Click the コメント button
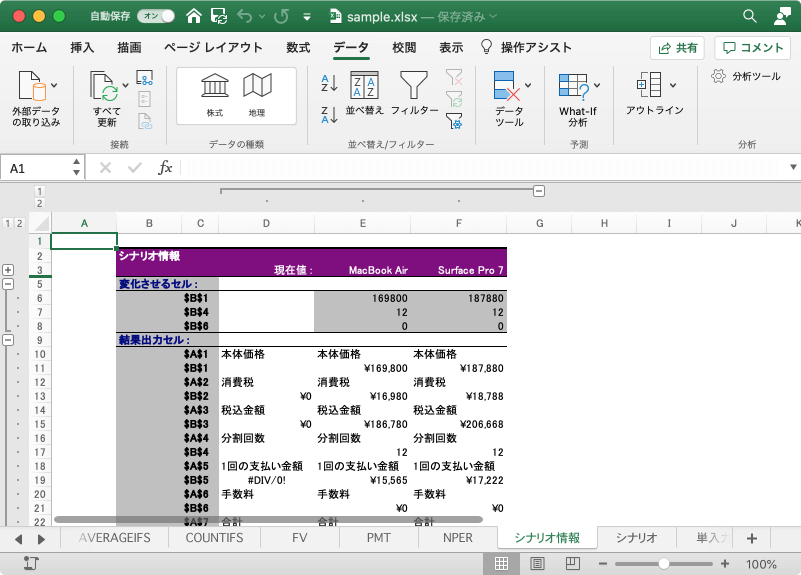 (x=752, y=47)
